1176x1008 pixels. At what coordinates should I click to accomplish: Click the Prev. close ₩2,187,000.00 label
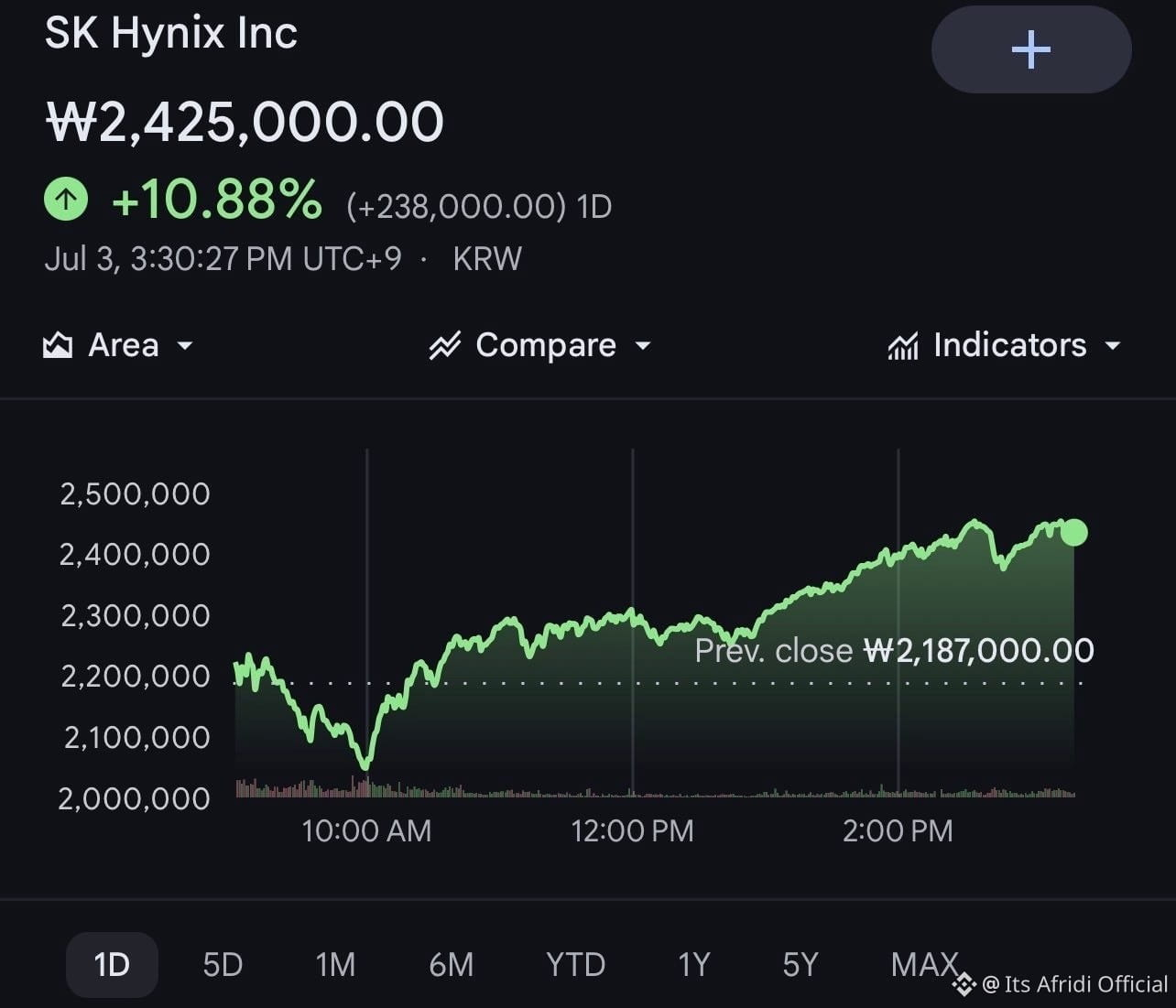pos(894,651)
